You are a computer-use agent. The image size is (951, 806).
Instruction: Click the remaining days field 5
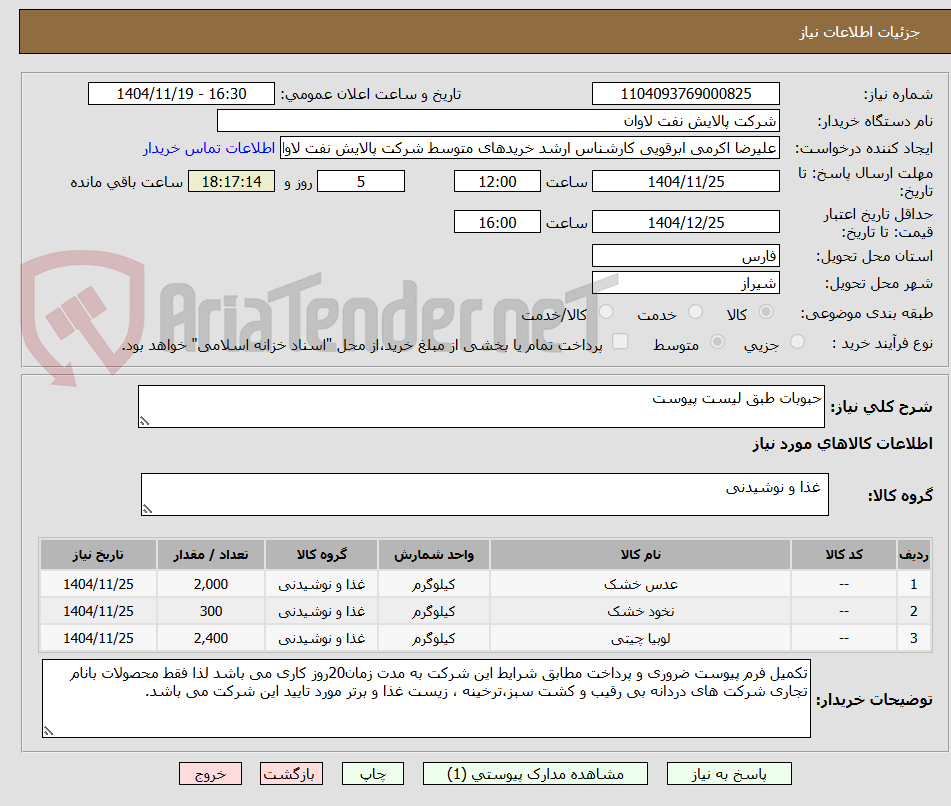click(x=361, y=181)
